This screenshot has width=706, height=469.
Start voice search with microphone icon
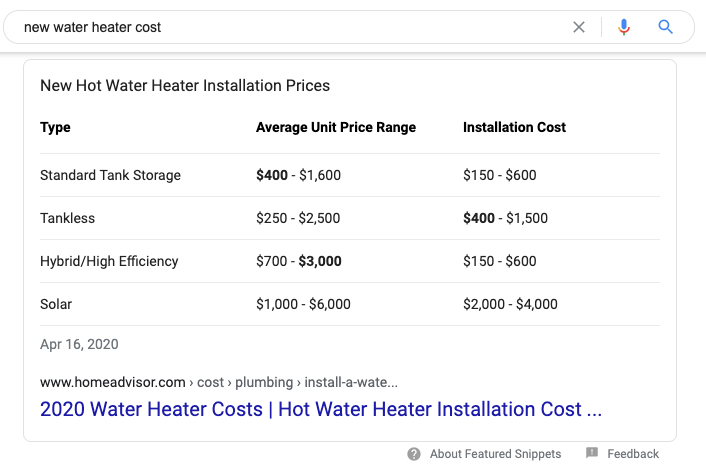(624, 27)
